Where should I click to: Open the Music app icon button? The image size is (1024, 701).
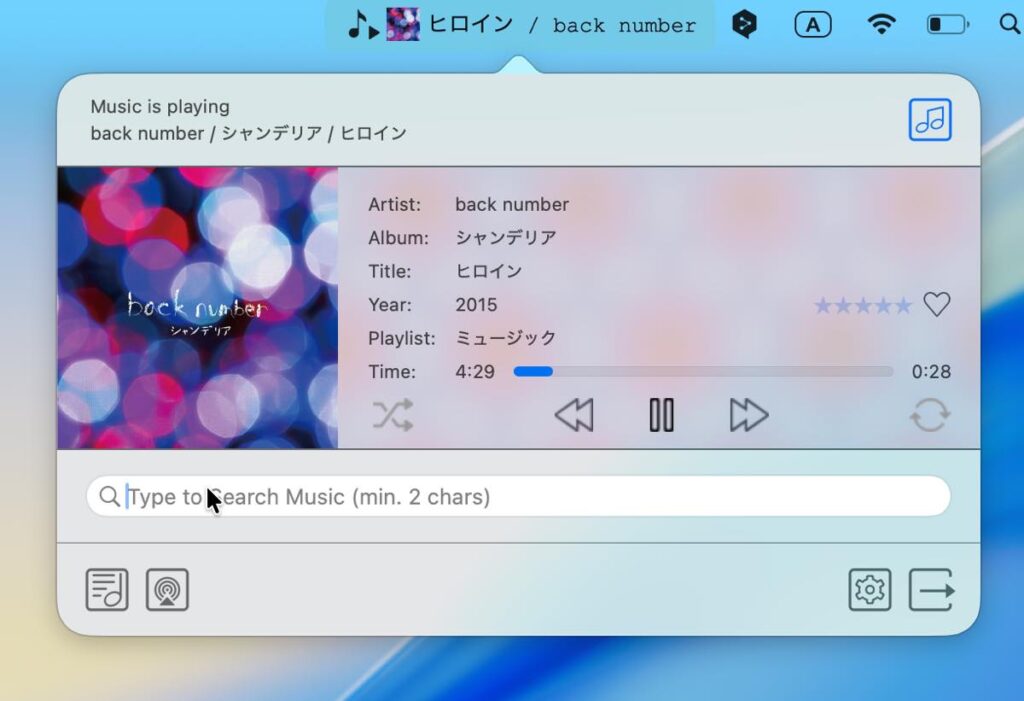pos(929,120)
